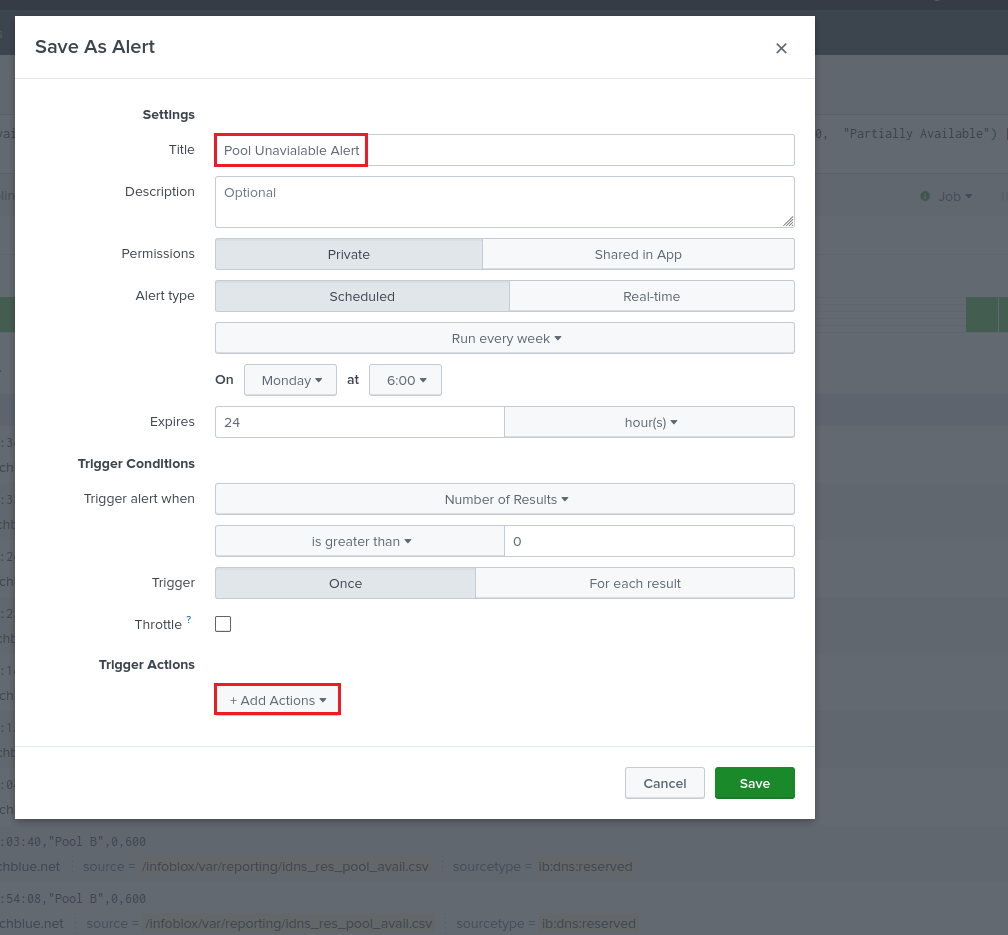Focus the Description text area

(504, 202)
